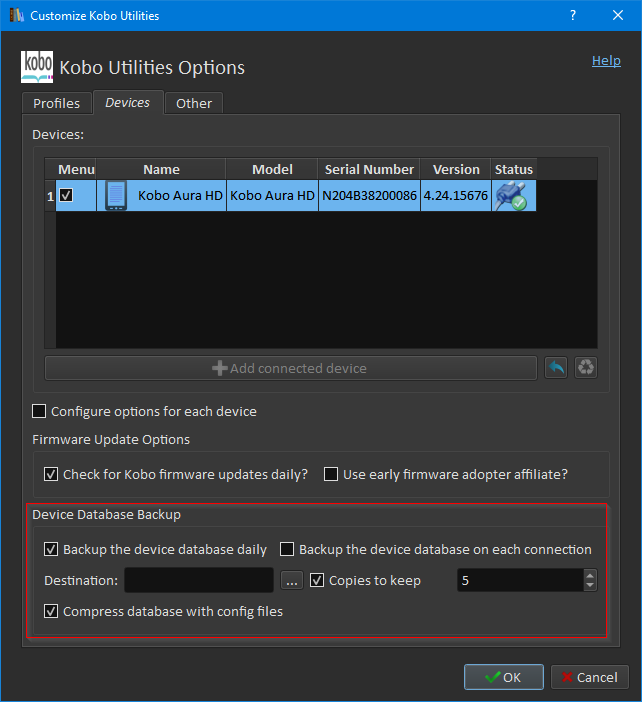Enable Backup the device database on each connection

tap(287, 549)
